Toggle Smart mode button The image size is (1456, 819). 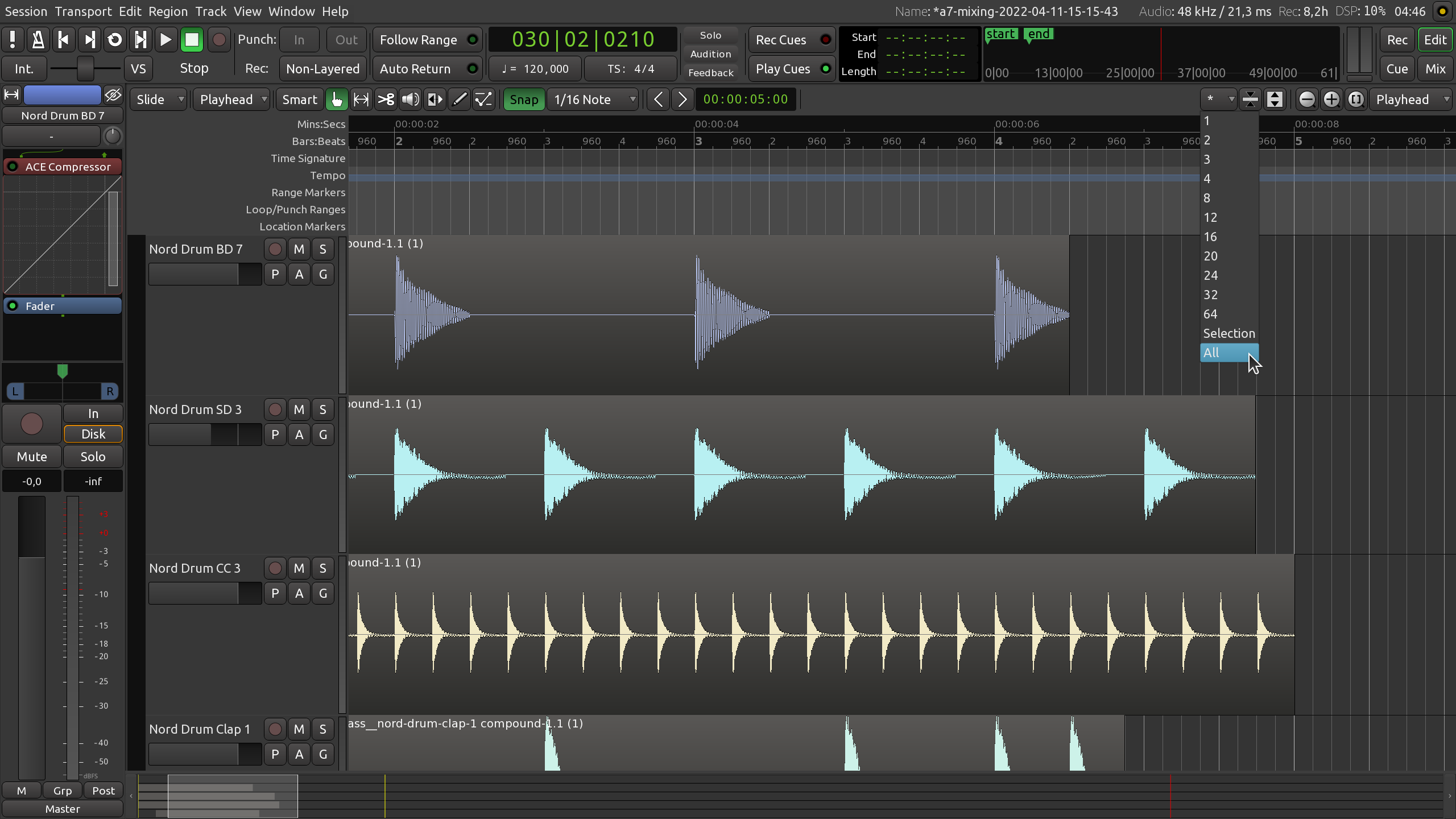pyautogui.click(x=300, y=100)
